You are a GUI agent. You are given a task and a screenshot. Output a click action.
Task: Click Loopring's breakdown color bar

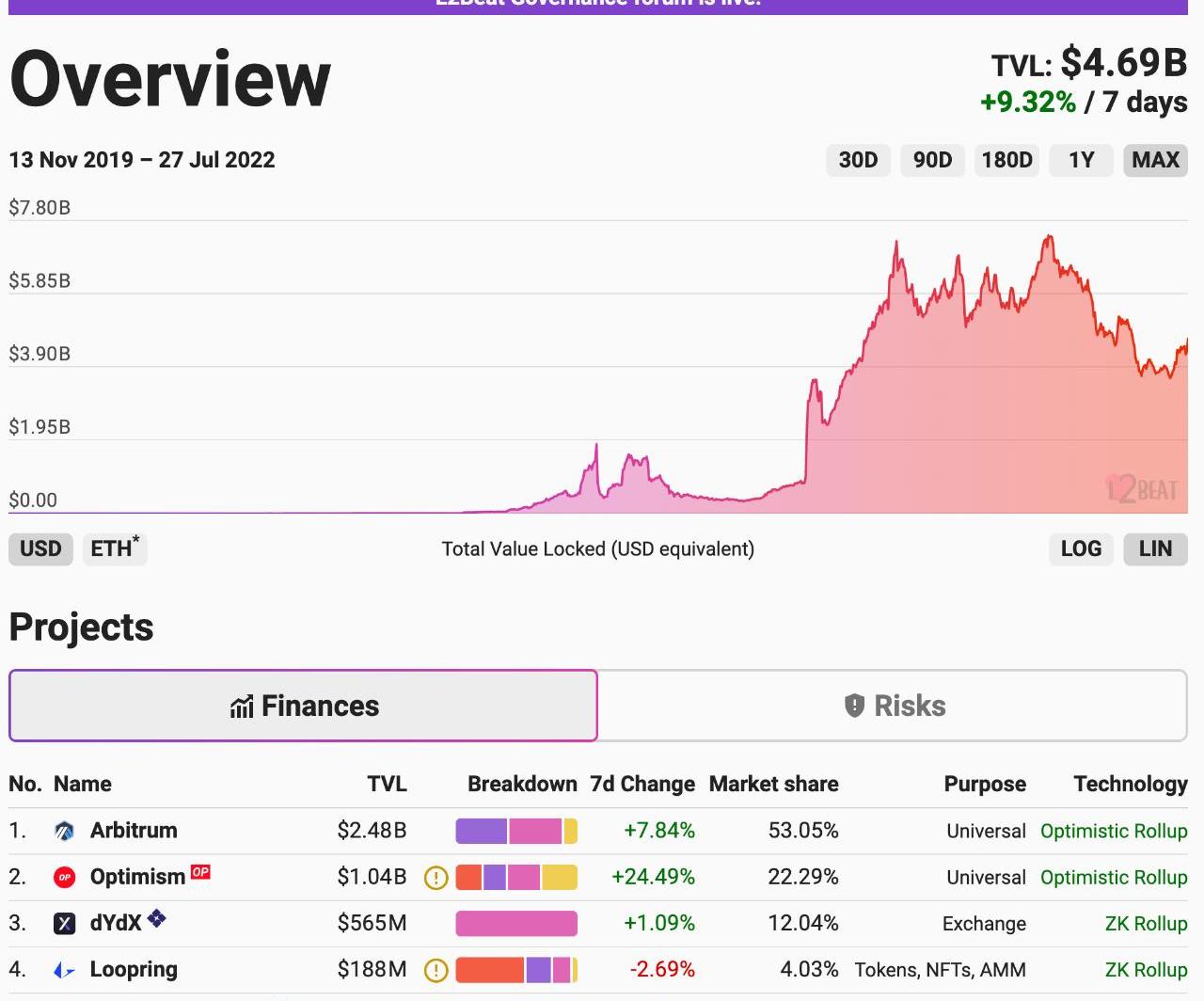pos(516,970)
